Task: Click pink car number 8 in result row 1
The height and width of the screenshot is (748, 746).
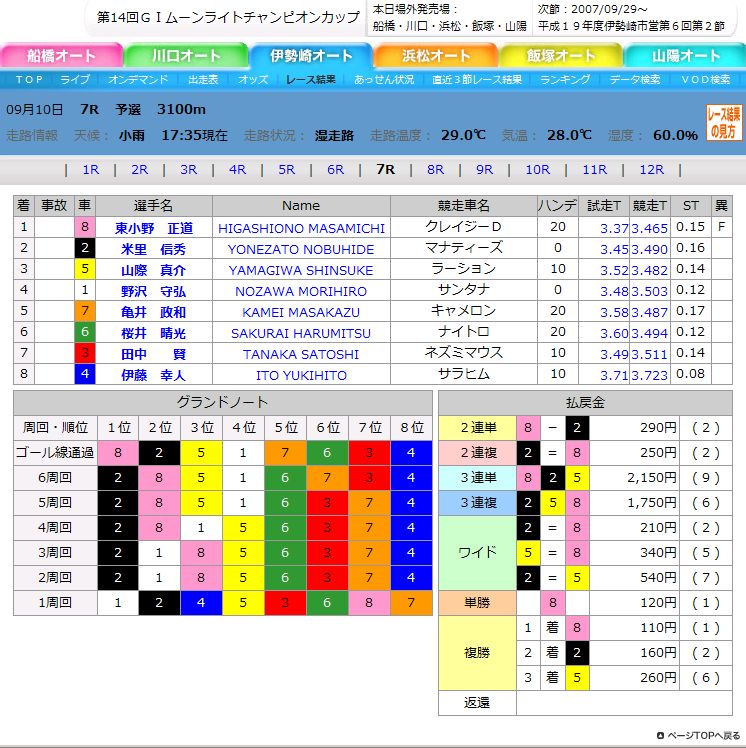Action: pos(85,227)
